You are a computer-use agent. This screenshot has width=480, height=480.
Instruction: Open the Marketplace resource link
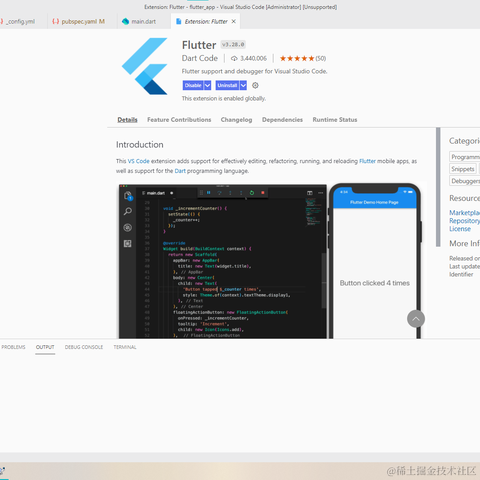point(464,213)
